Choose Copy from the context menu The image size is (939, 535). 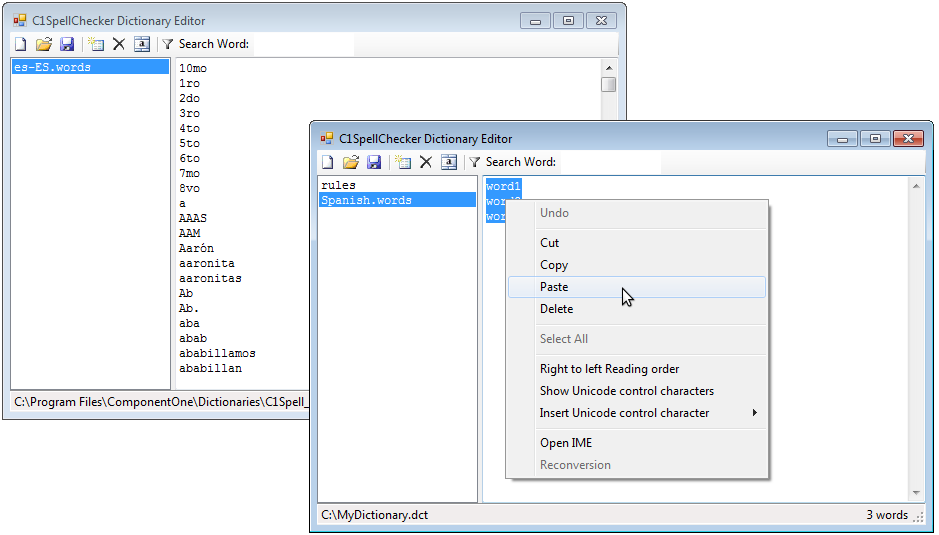[637, 265]
